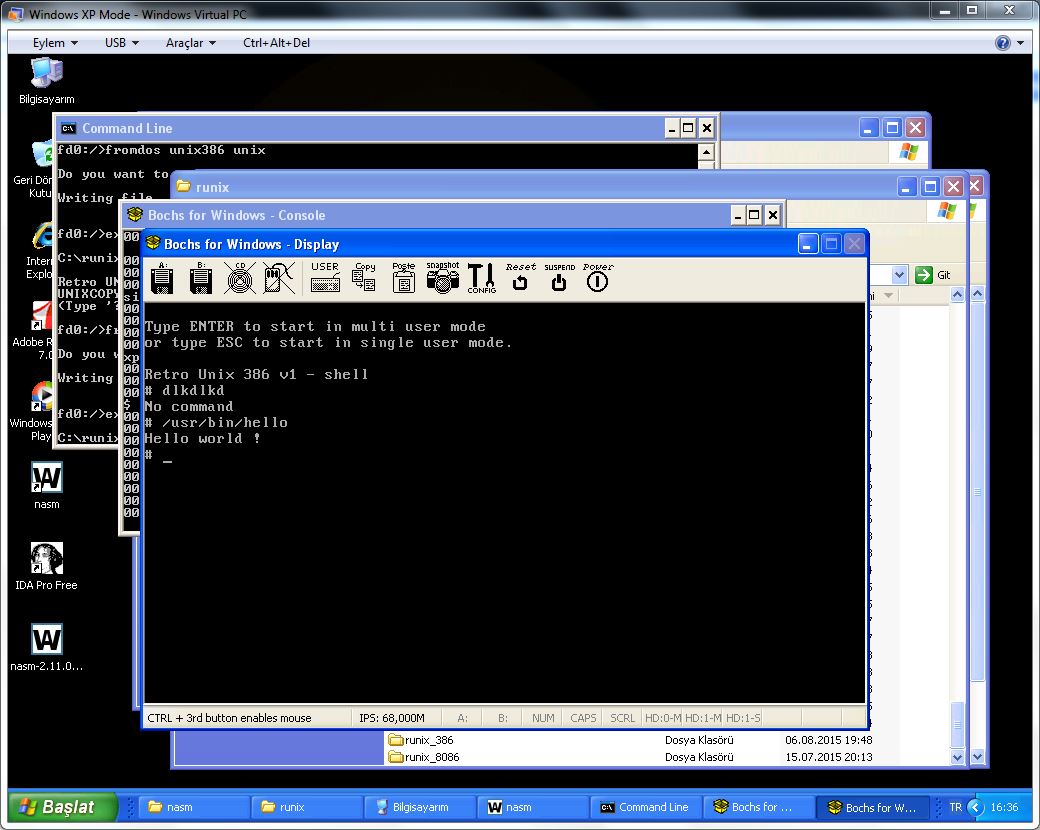The width and height of the screenshot is (1040, 830).
Task: Click the Bochs Display title bar icon
Action: tap(153, 243)
